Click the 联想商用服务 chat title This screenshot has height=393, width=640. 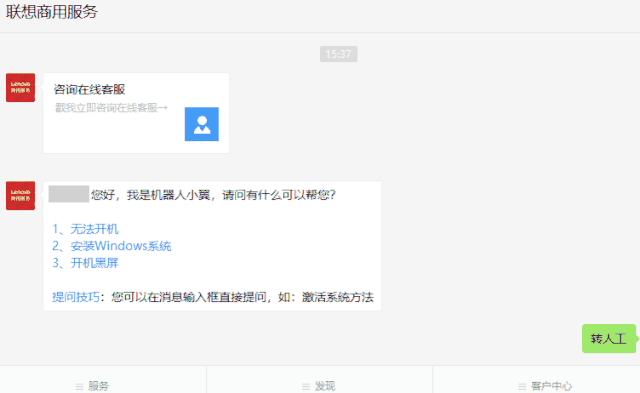point(52,11)
